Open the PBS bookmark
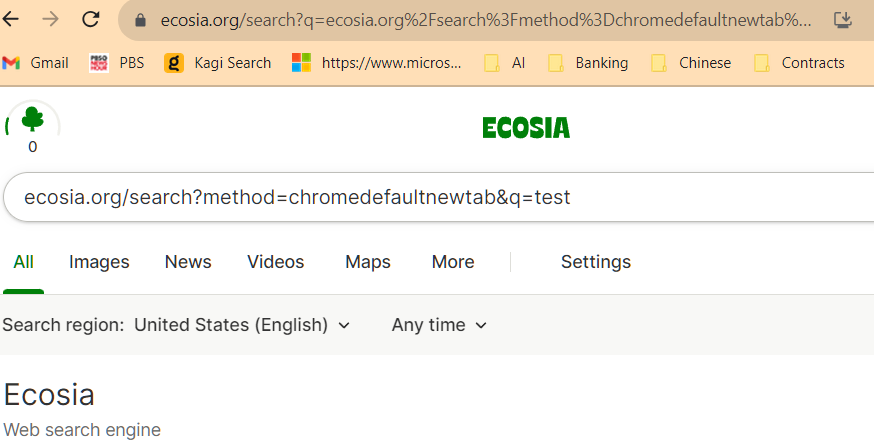 [117, 63]
